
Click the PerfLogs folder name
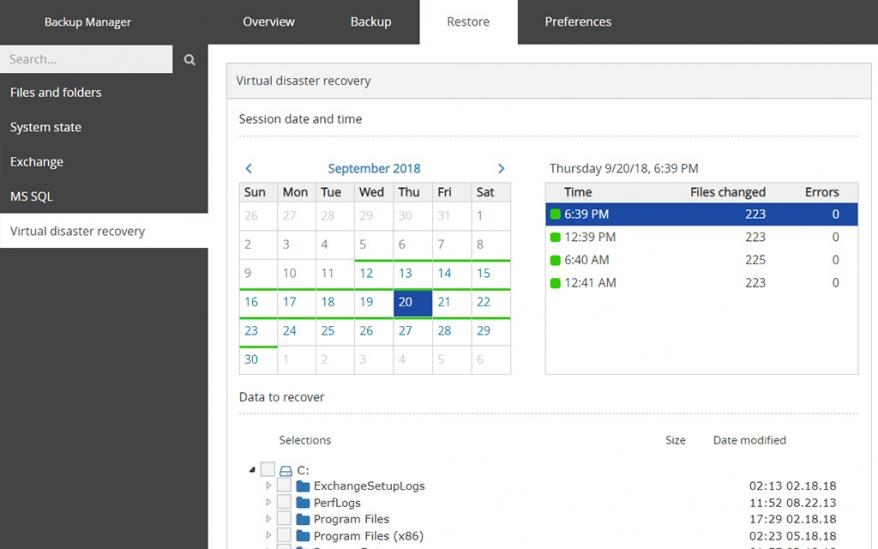coord(337,503)
